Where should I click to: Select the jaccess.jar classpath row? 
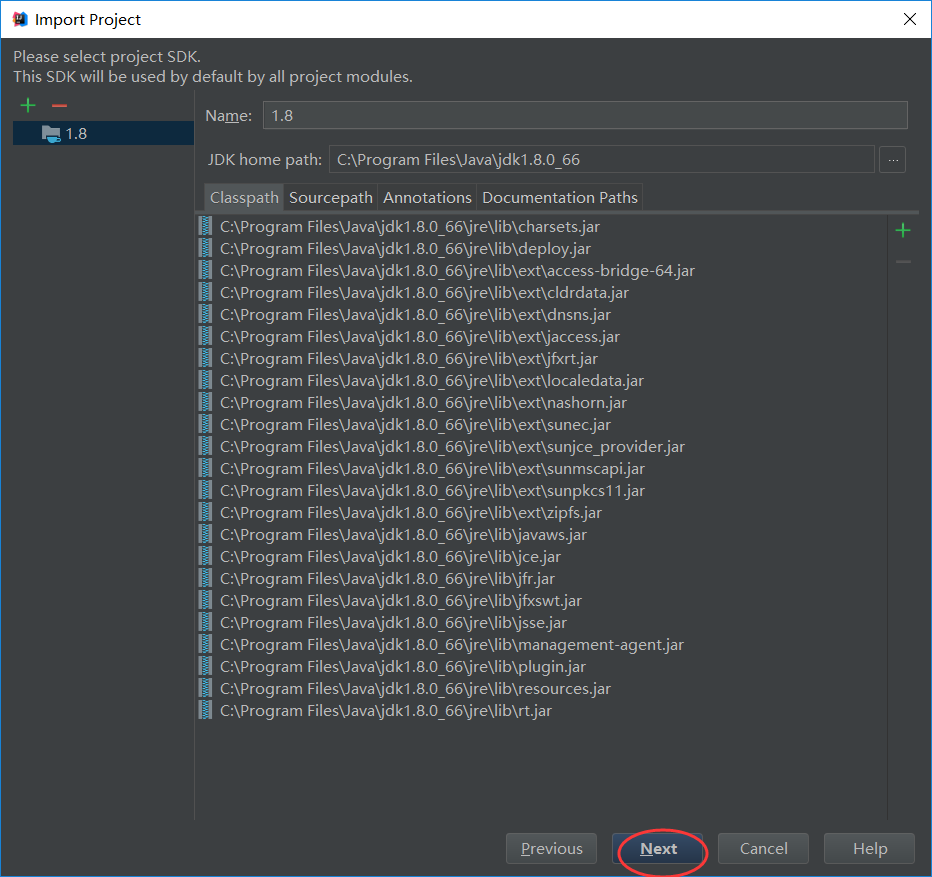[x=542, y=337]
